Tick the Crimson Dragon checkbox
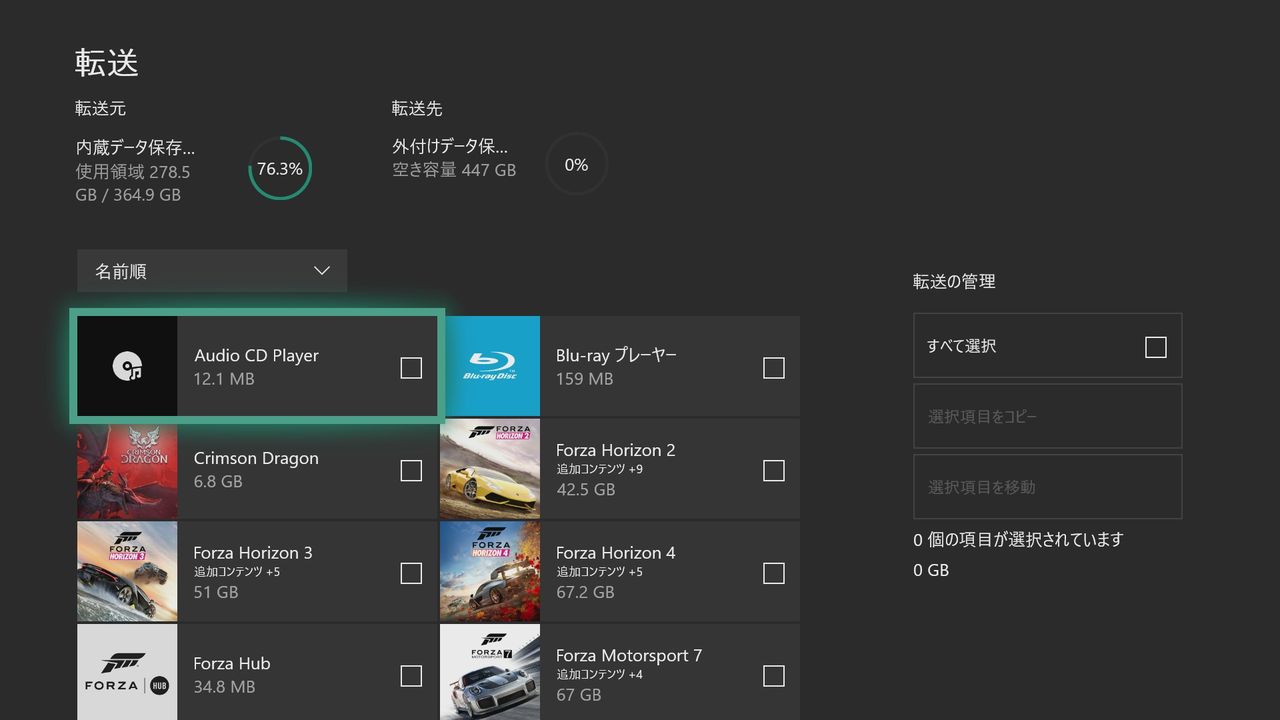The image size is (1280, 720). pyautogui.click(x=411, y=470)
